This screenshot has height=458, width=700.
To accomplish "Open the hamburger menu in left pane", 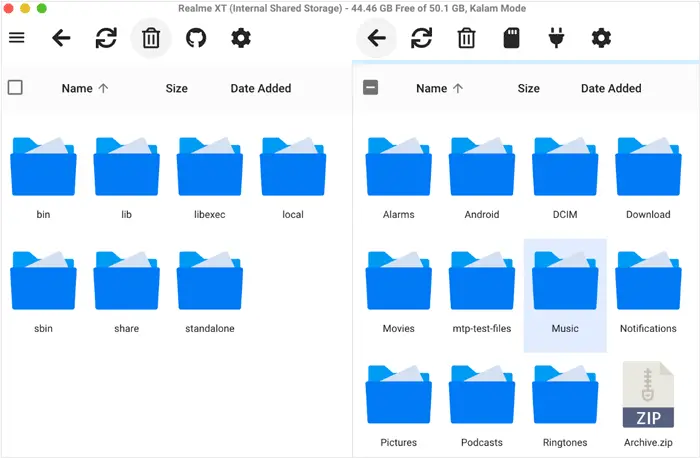I will (17, 38).
